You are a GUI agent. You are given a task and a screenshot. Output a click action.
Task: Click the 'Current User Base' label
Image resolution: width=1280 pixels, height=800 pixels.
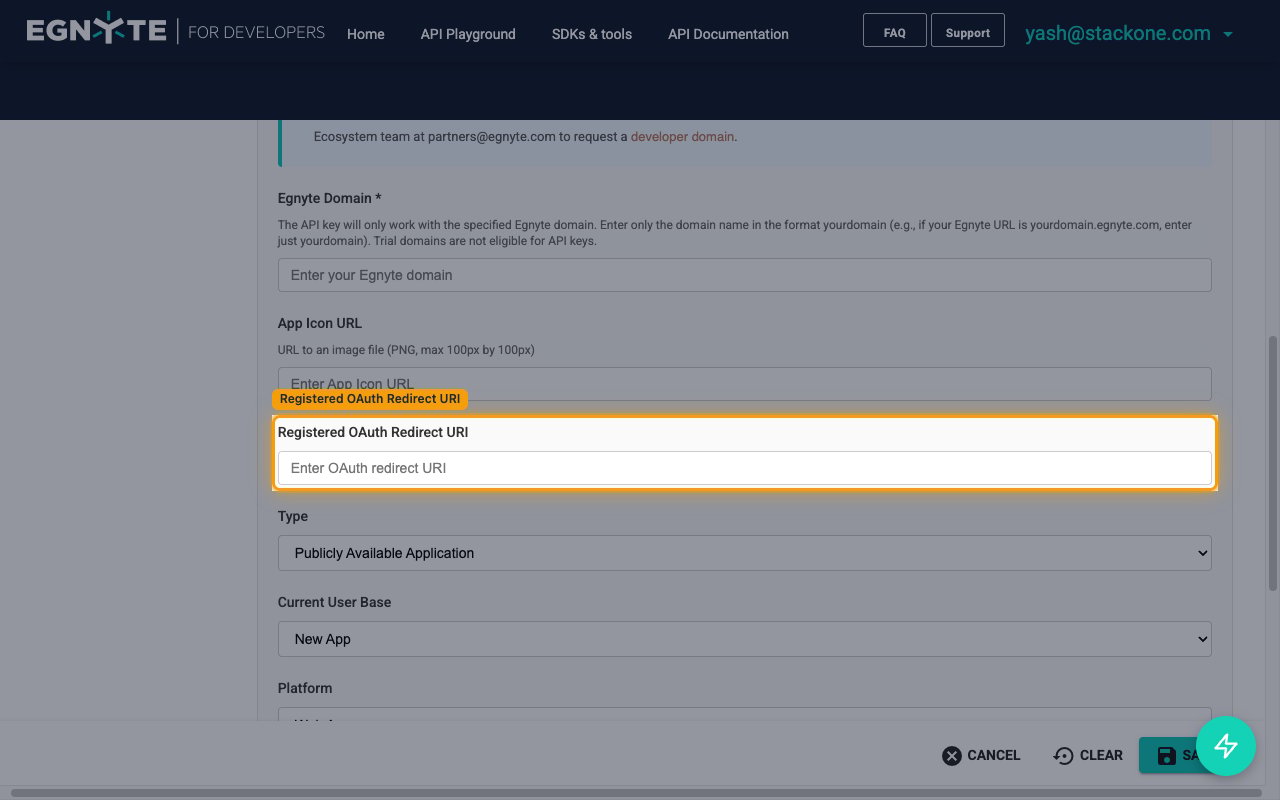(334, 602)
